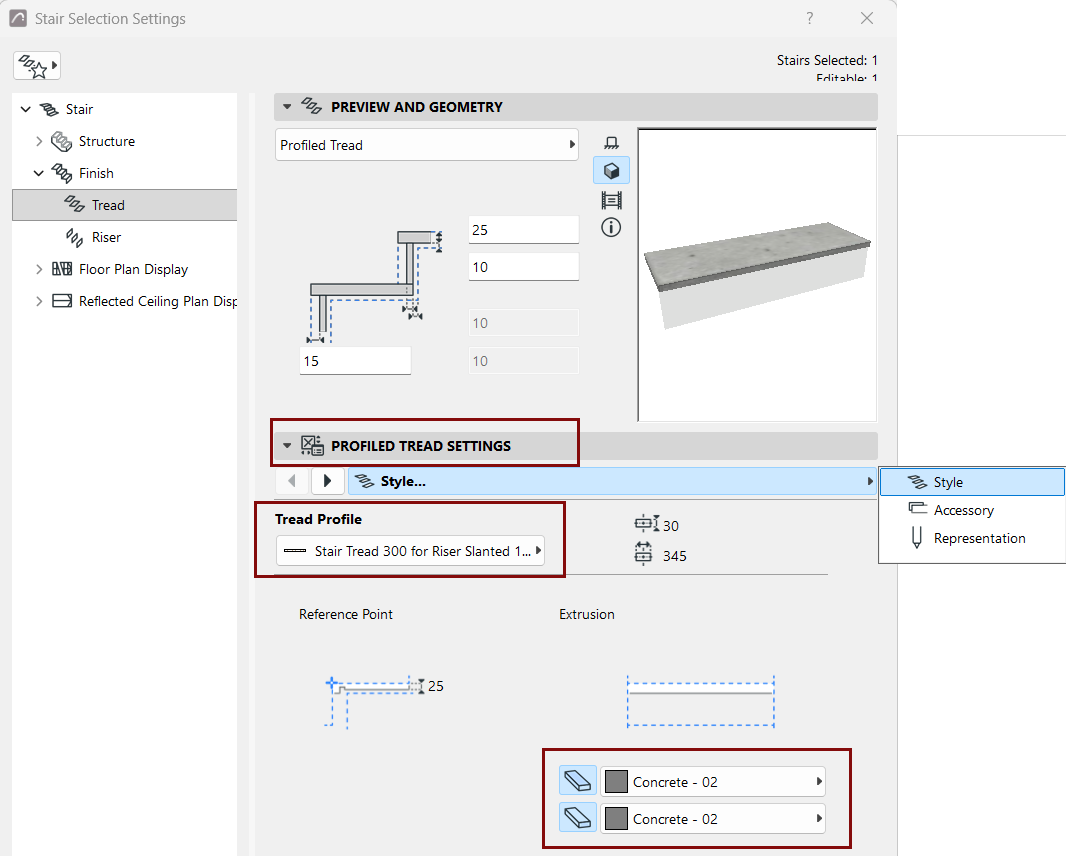This screenshot has width=1066, height=856.
Task: Open the second Concrete - 02 surface dropdown
Action: pos(713,818)
